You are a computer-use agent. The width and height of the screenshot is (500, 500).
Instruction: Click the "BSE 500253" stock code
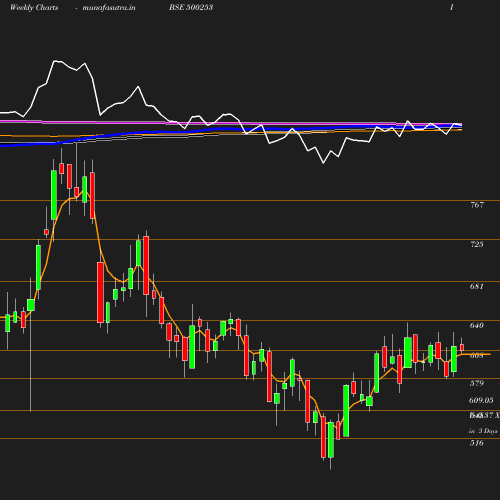191,7
